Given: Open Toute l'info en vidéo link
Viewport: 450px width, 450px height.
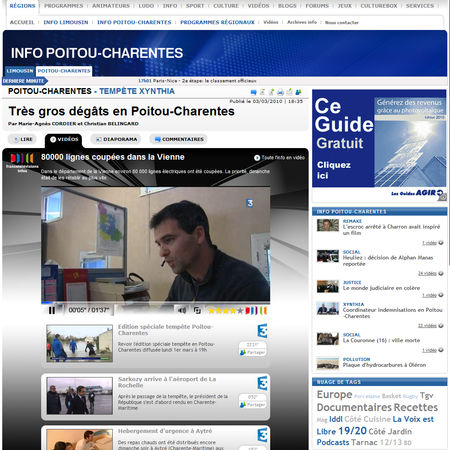Looking at the screenshot, I should click(x=279, y=158).
